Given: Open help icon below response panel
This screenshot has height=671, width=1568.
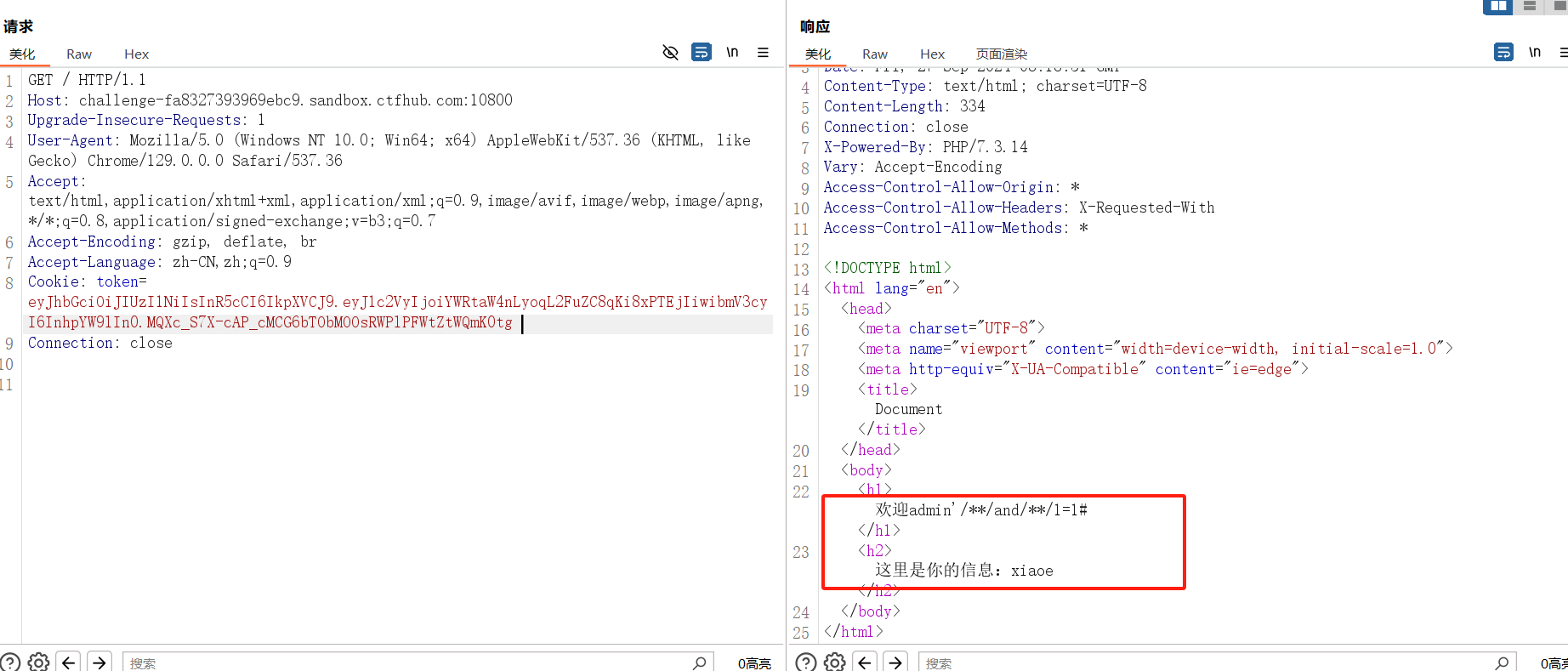Looking at the screenshot, I should pyautogui.click(x=806, y=662).
